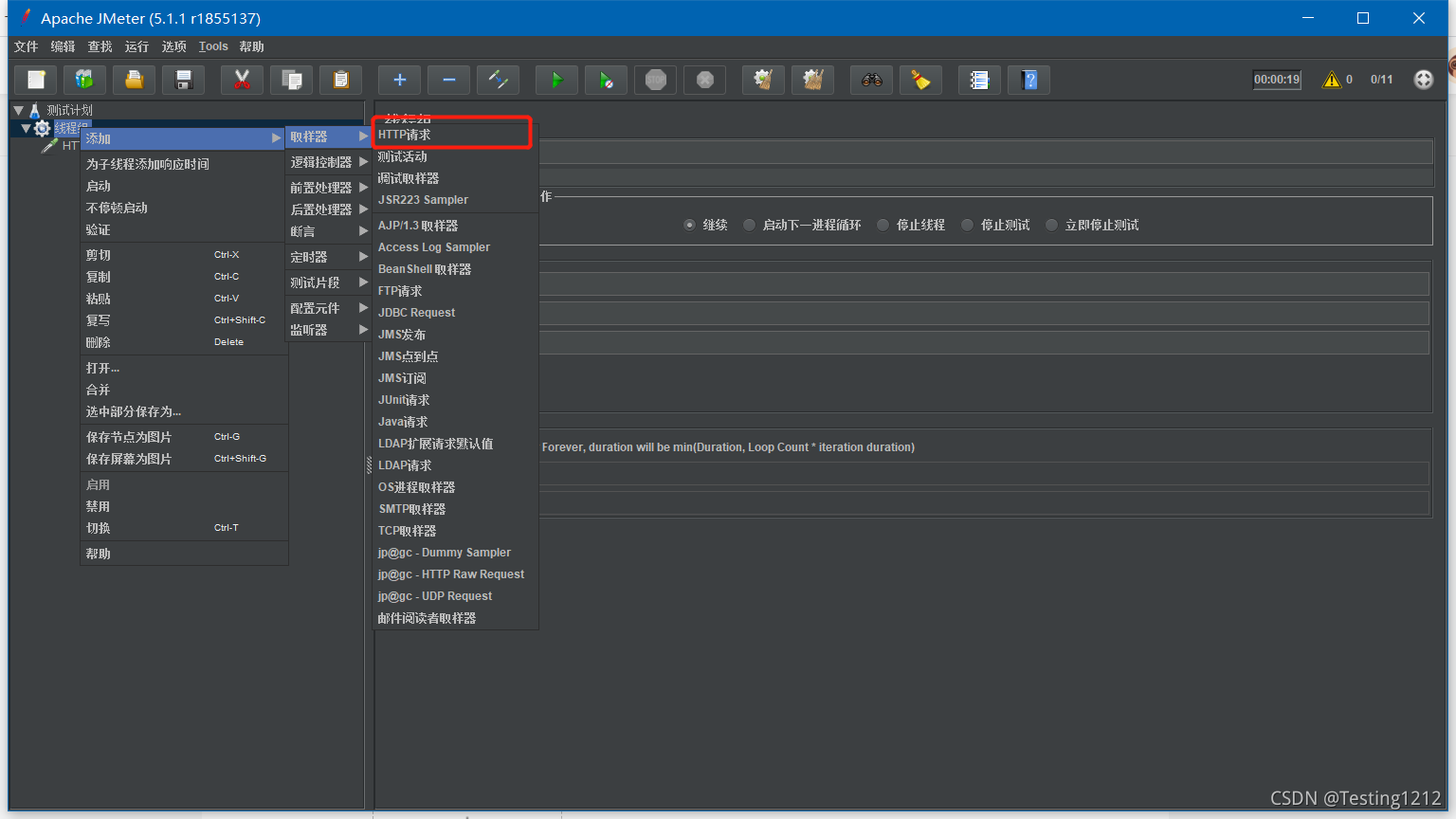The width and height of the screenshot is (1456, 819).
Task: Click 禁用 in context menu
Action: [x=184, y=506]
